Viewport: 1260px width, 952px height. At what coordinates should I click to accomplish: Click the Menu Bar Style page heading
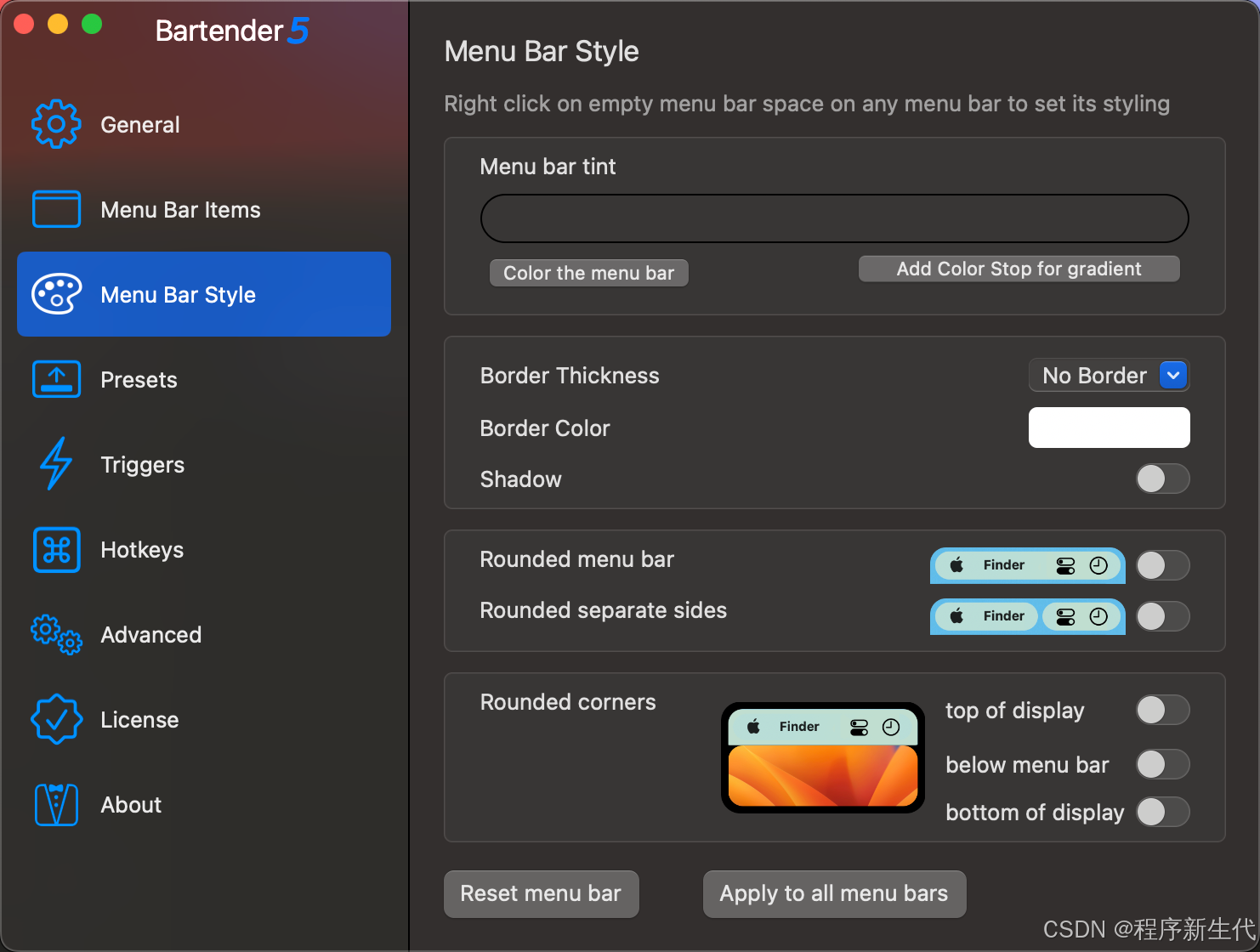pos(542,51)
